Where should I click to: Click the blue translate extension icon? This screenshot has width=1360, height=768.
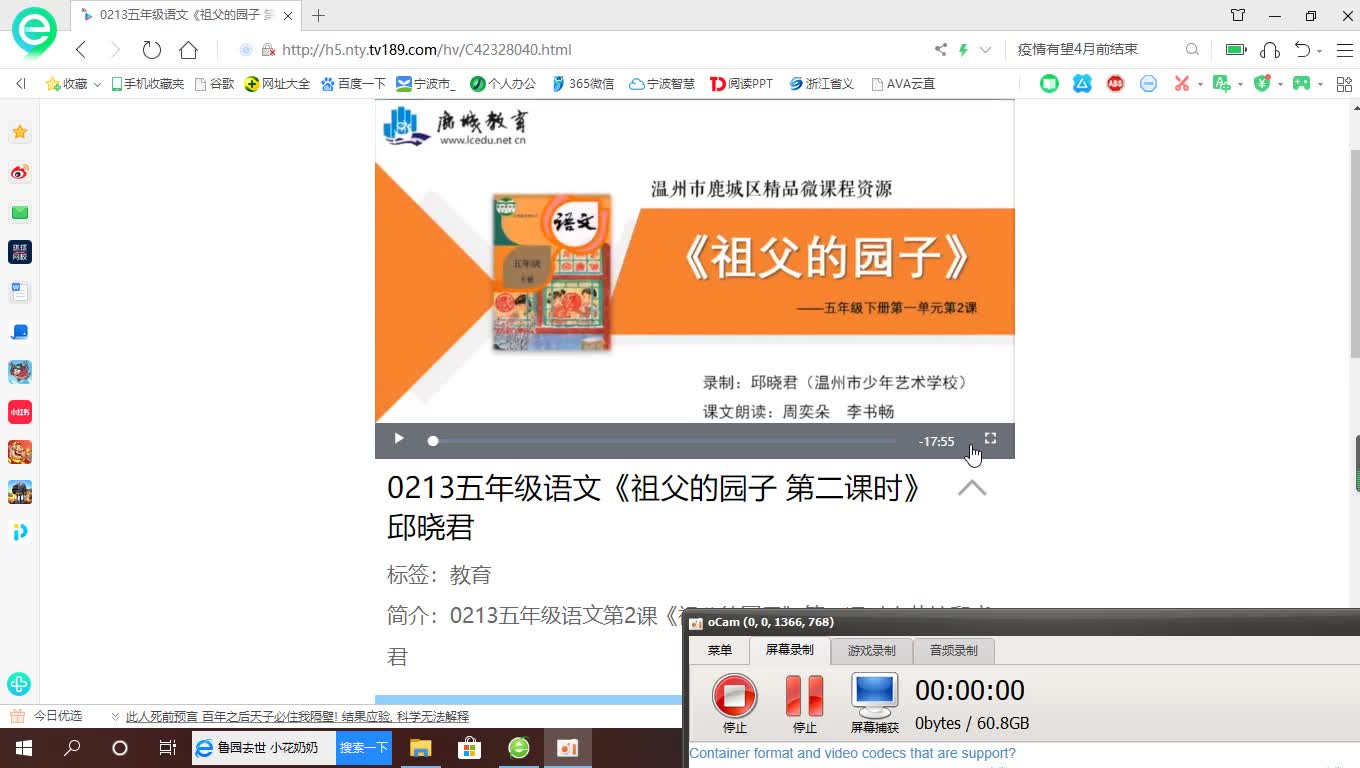coord(1082,84)
